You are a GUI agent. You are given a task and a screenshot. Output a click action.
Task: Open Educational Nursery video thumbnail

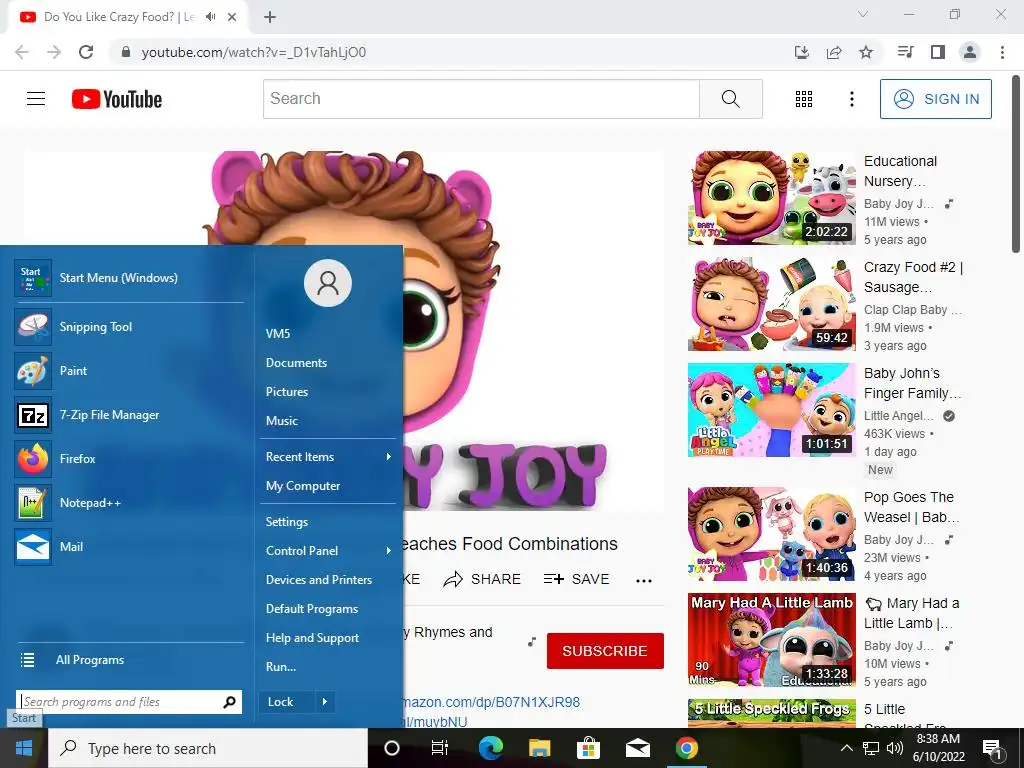tap(772, 198)
